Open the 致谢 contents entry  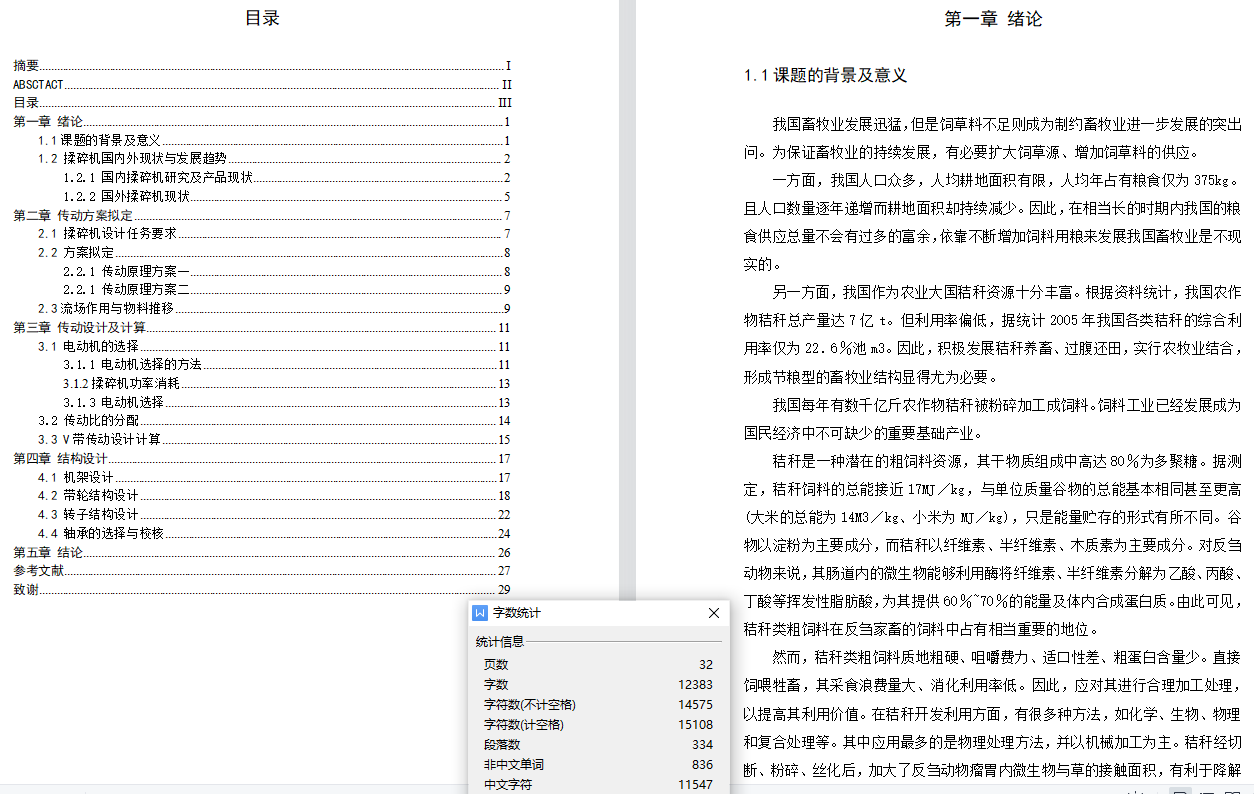point(26,590)
